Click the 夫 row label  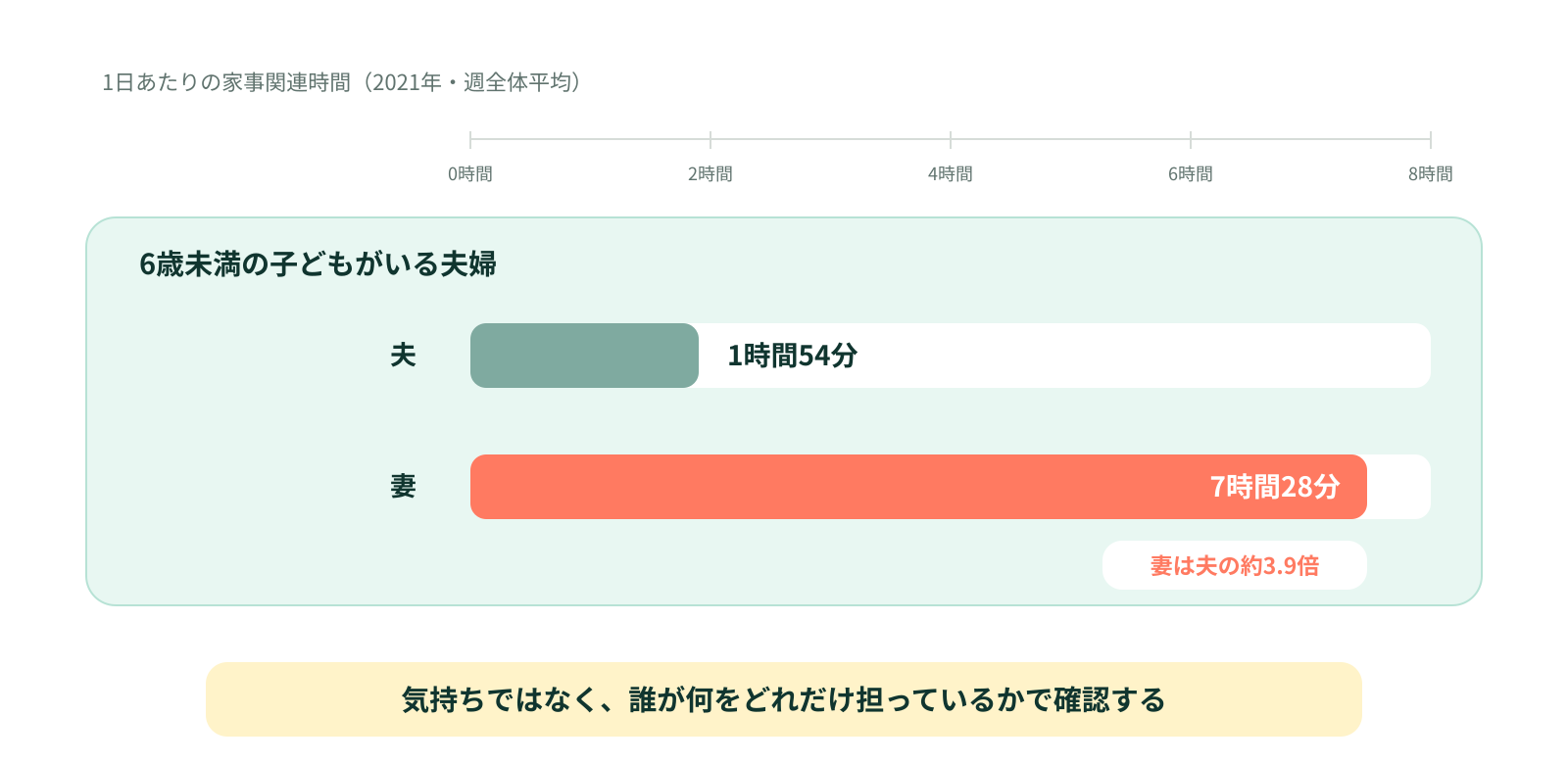point(403,355)
